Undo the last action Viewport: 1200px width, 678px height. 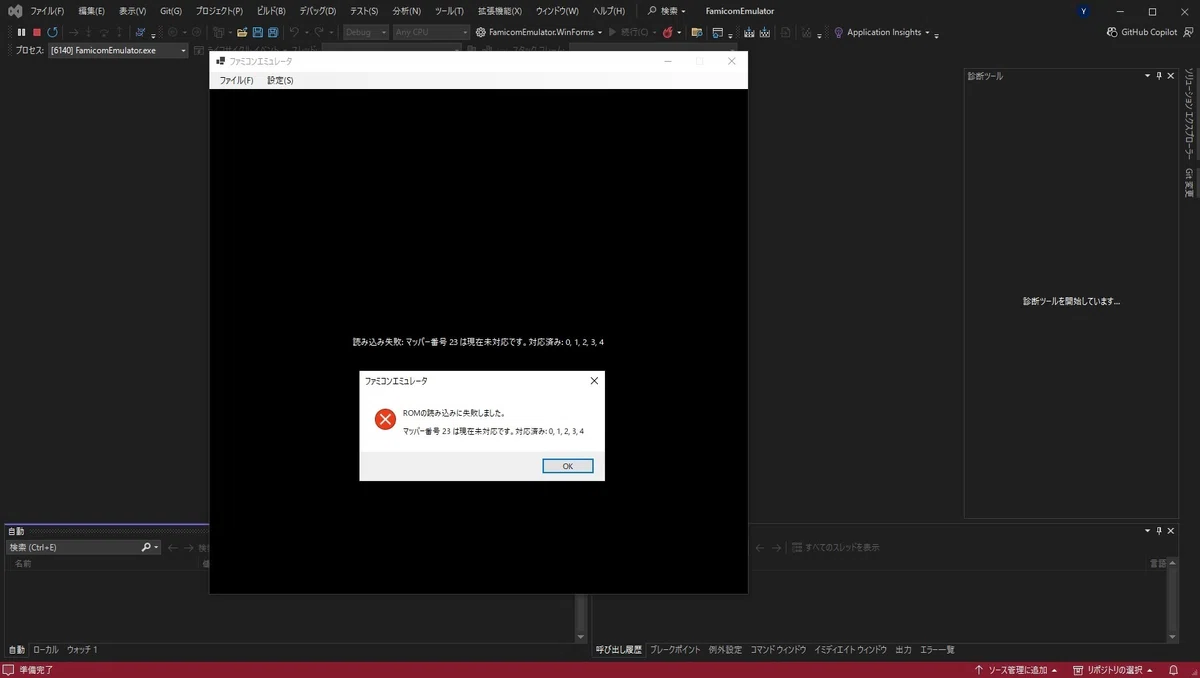(x=294, y=32)
